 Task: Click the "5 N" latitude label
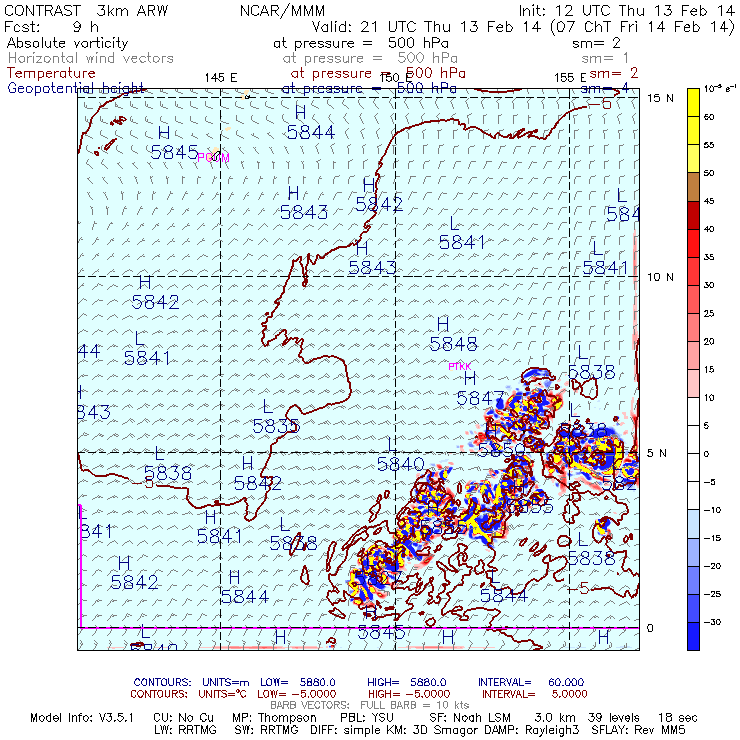(656, 453)
